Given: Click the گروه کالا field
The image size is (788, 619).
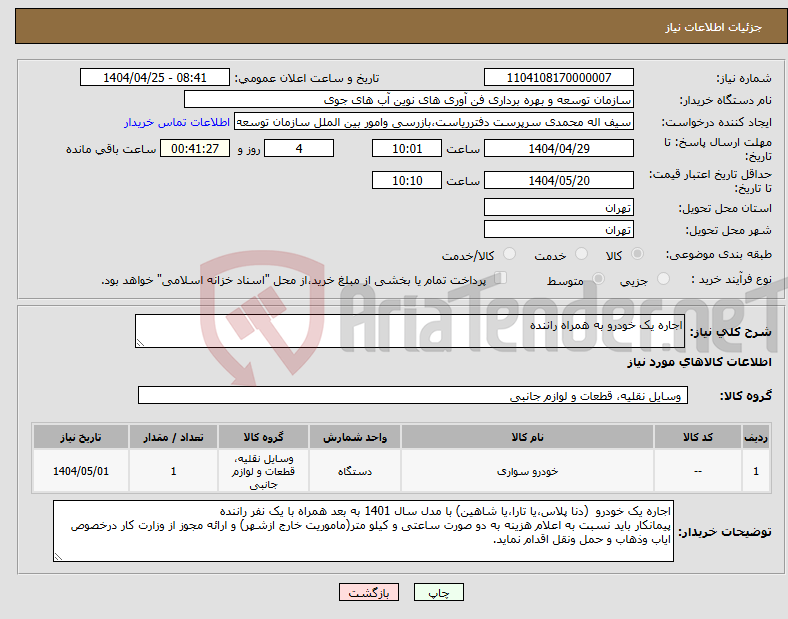Looking at the screenshot, I should 413,395.
